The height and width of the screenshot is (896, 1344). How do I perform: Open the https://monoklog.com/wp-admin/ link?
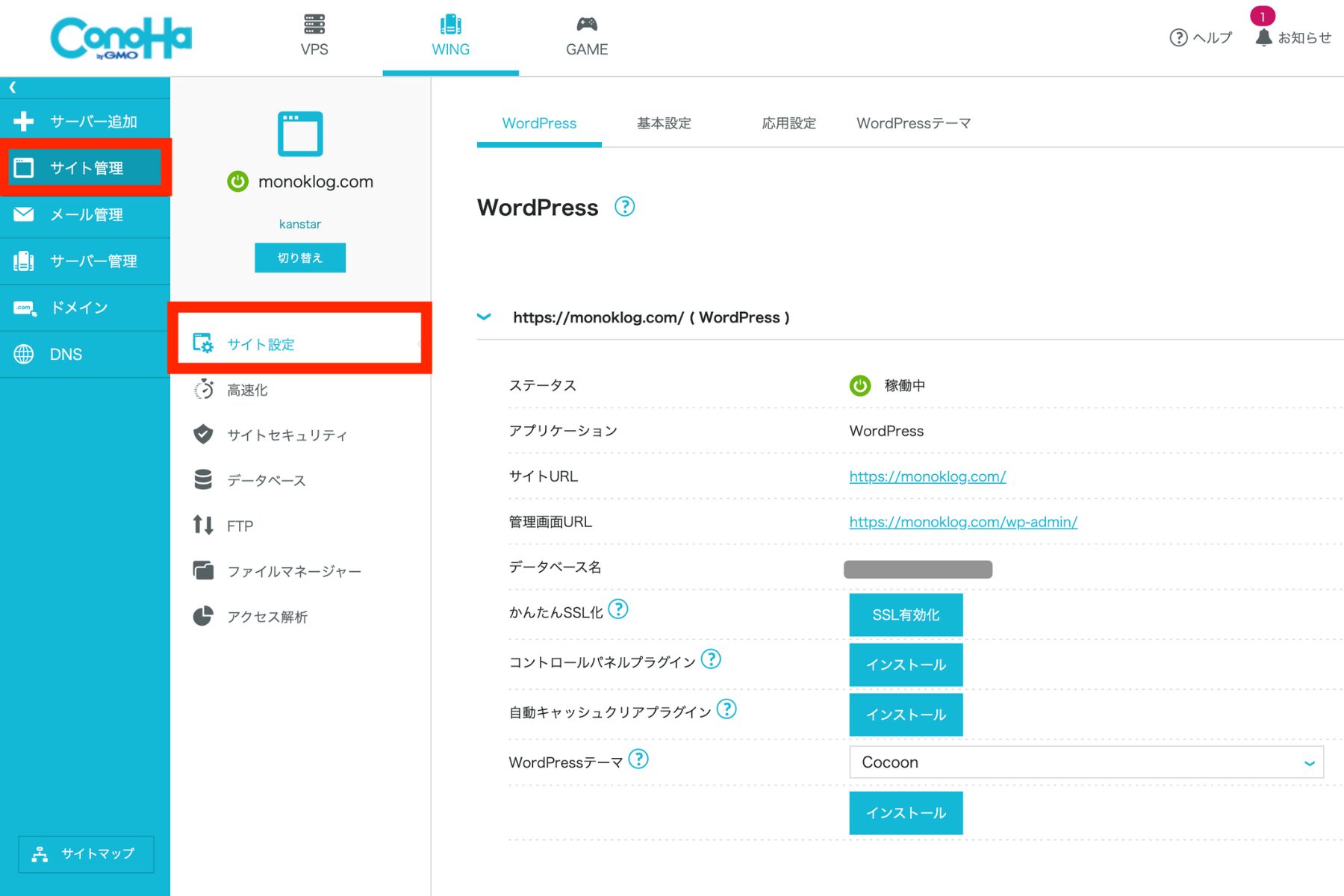coord(963,522)
